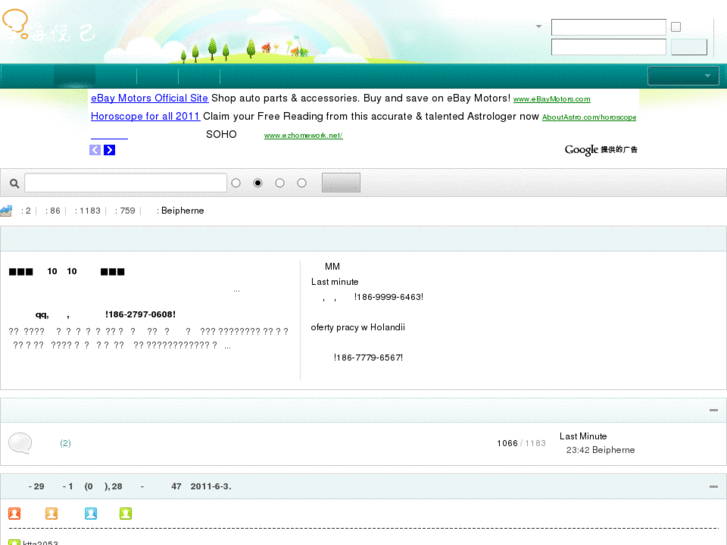Click the green member legend icon
This screenshot has width=727, height=545.
[x=126, y=513]
